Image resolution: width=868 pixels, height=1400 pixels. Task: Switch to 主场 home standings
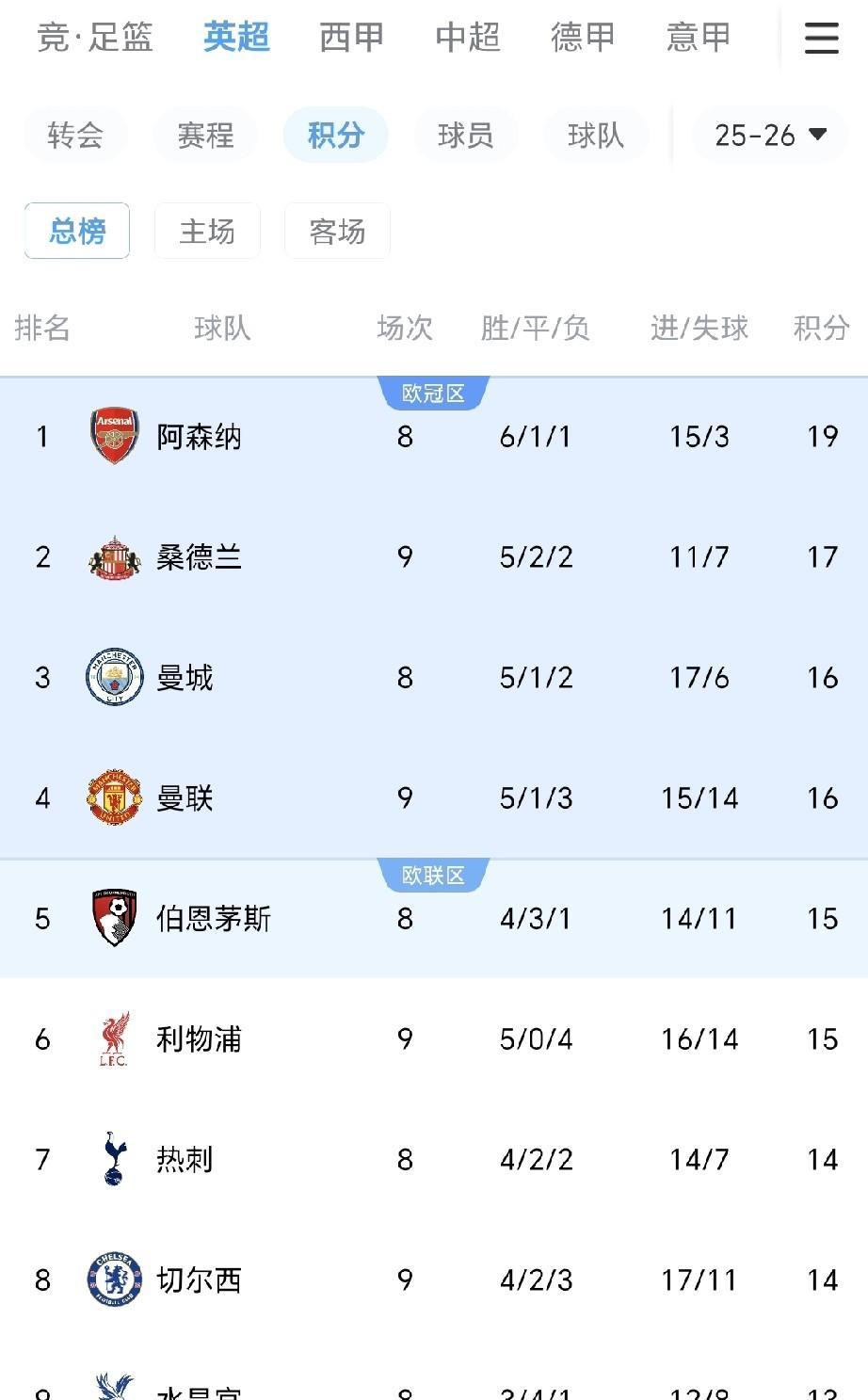click(x=207, y=231)
